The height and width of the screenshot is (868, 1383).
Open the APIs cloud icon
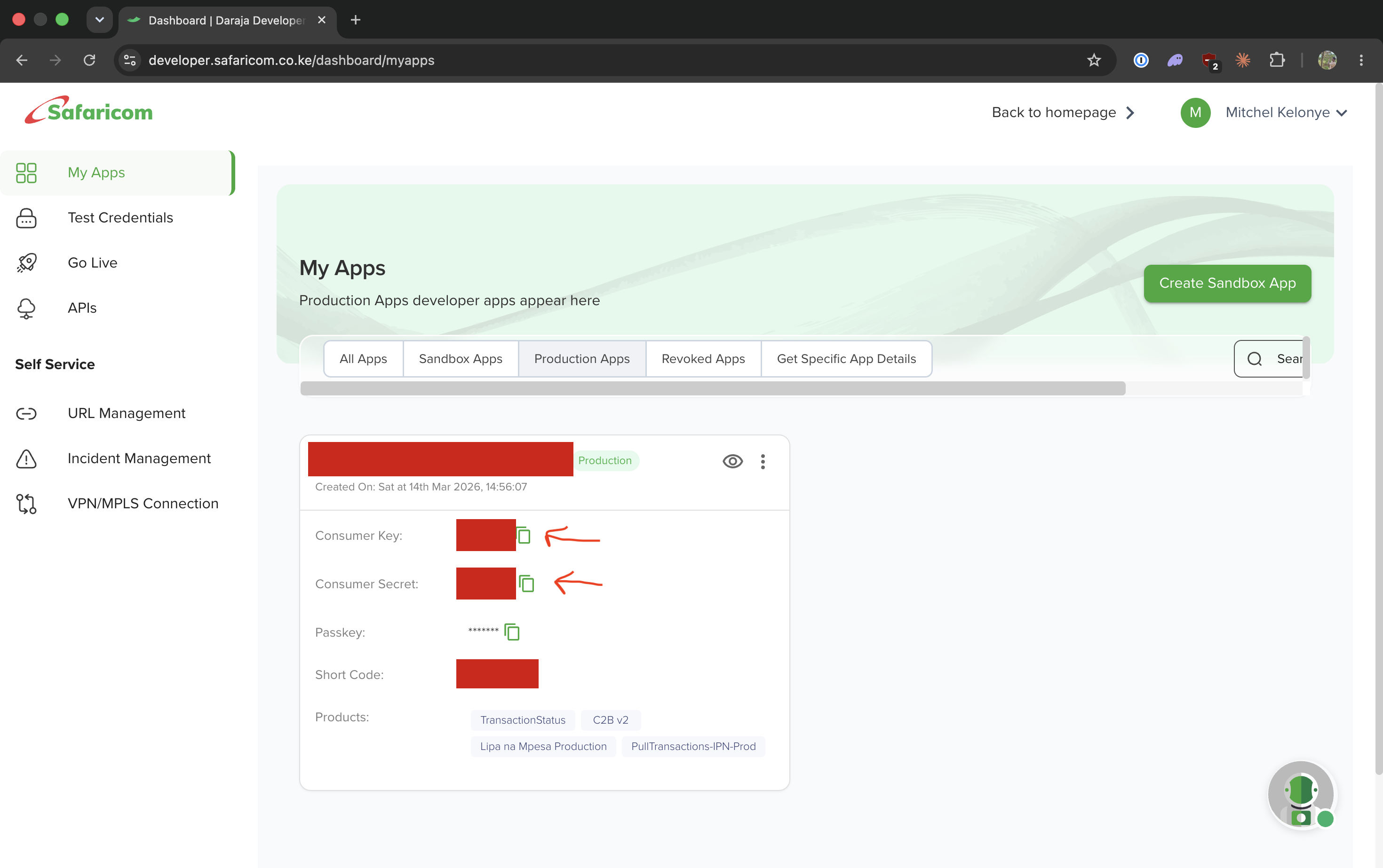pyautogui.click(x=26, y=308)
